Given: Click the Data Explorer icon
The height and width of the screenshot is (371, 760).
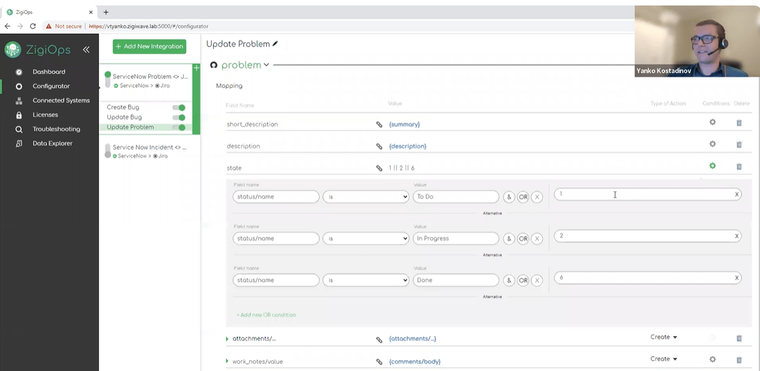Looking at the screenshot, I should click(19, 144).
